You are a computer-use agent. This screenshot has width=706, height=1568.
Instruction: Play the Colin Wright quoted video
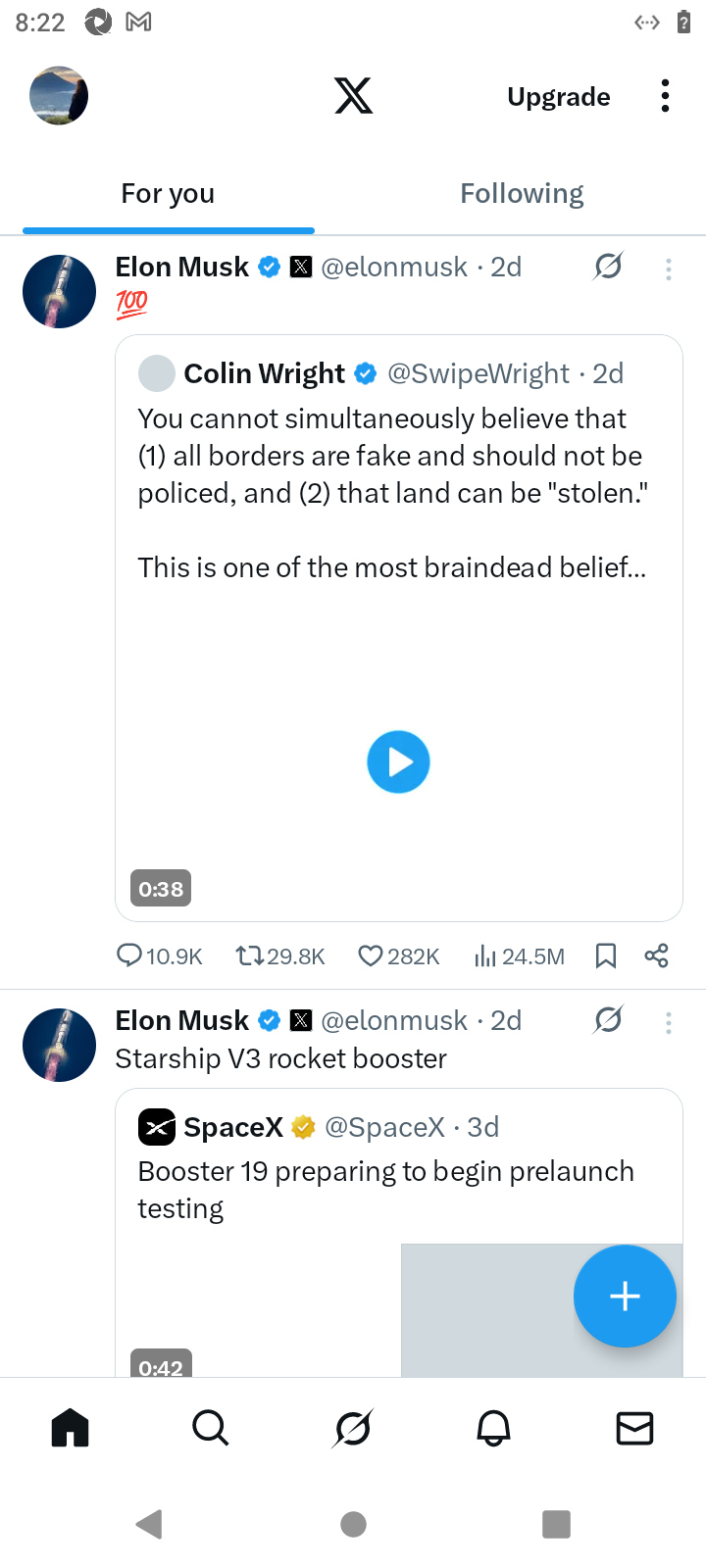398,762
